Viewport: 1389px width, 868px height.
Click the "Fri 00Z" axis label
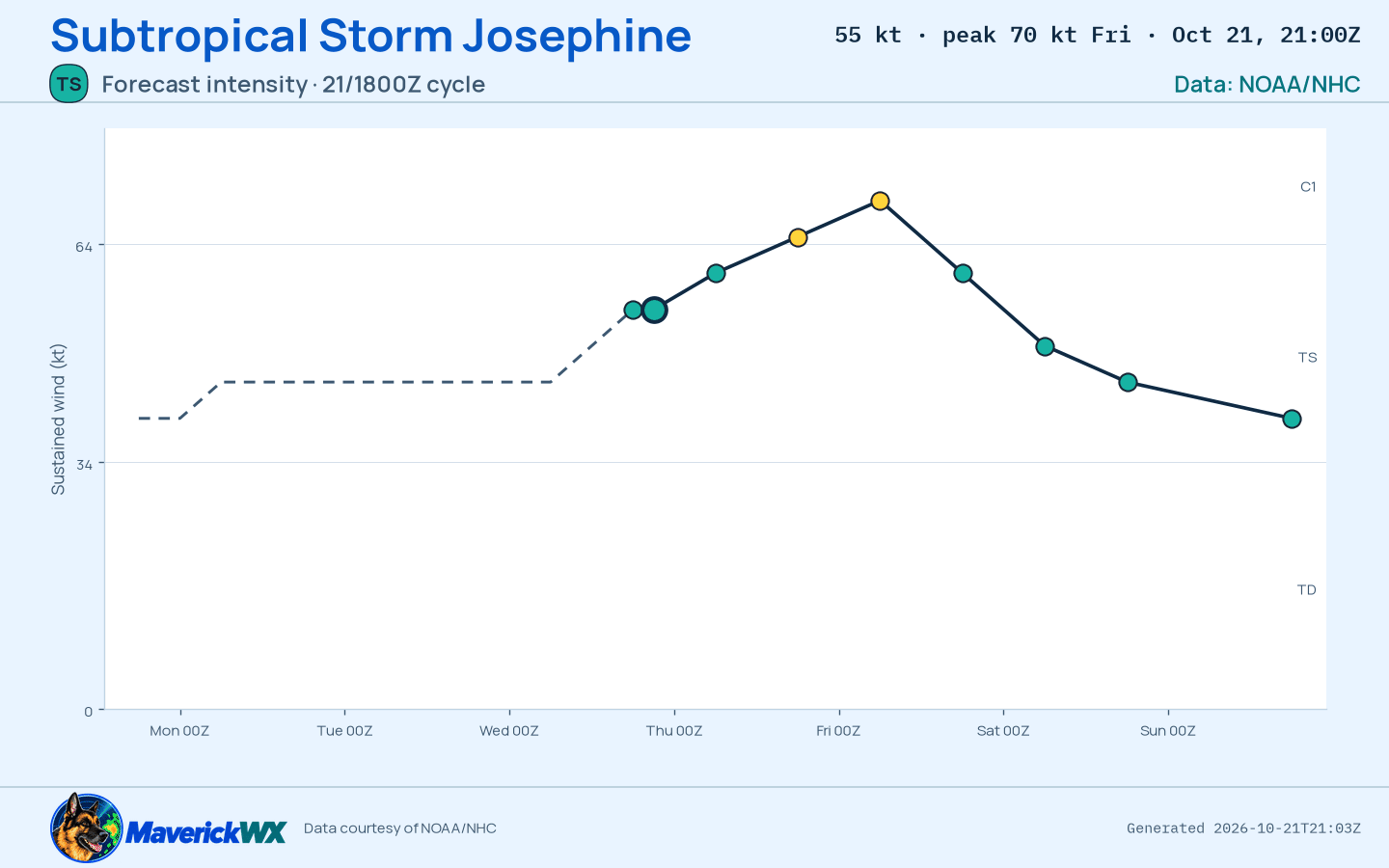pyautogui.click(x=838, y=731)
